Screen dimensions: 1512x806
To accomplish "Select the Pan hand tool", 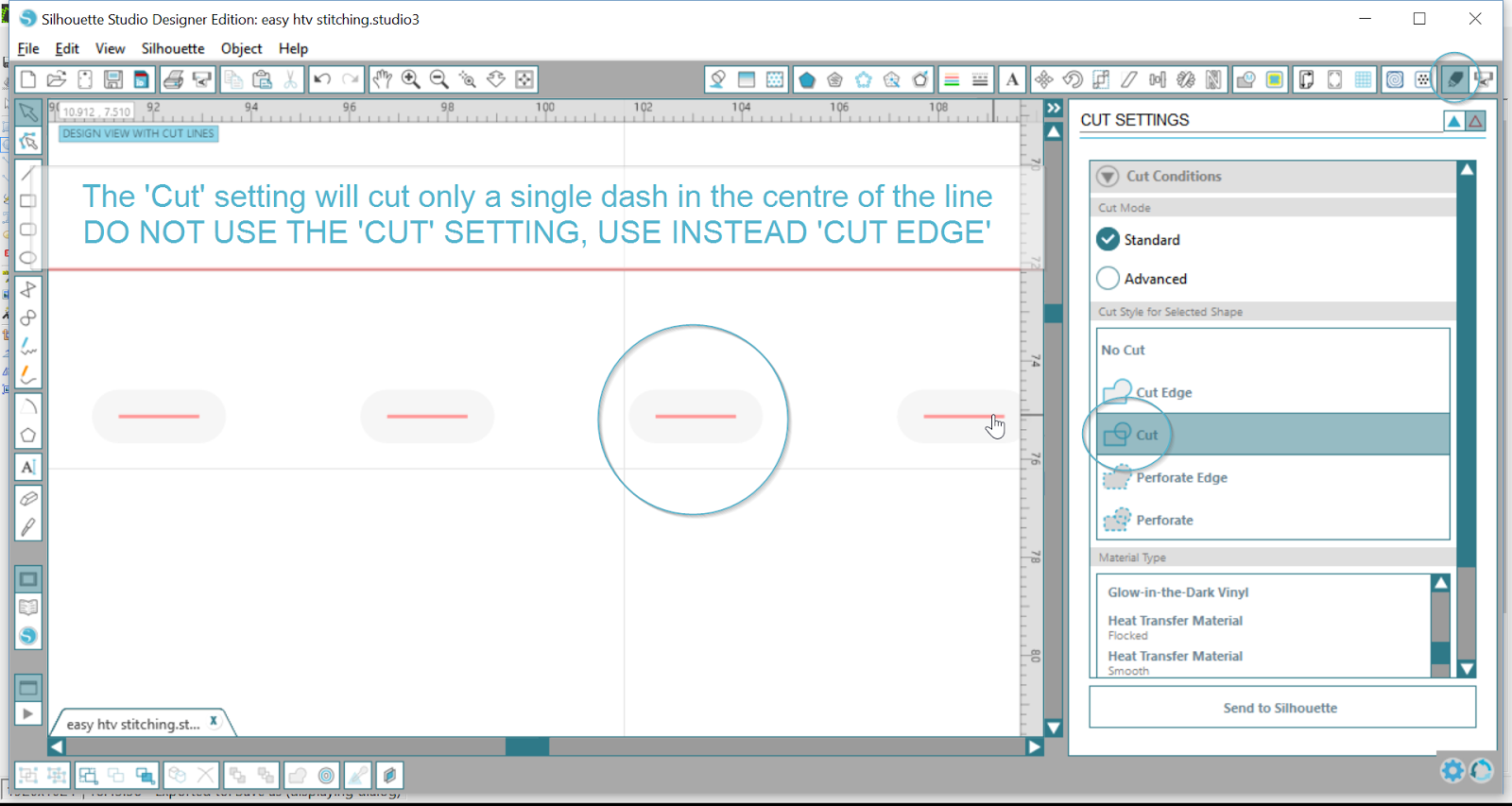I will (x=382, y=79).
